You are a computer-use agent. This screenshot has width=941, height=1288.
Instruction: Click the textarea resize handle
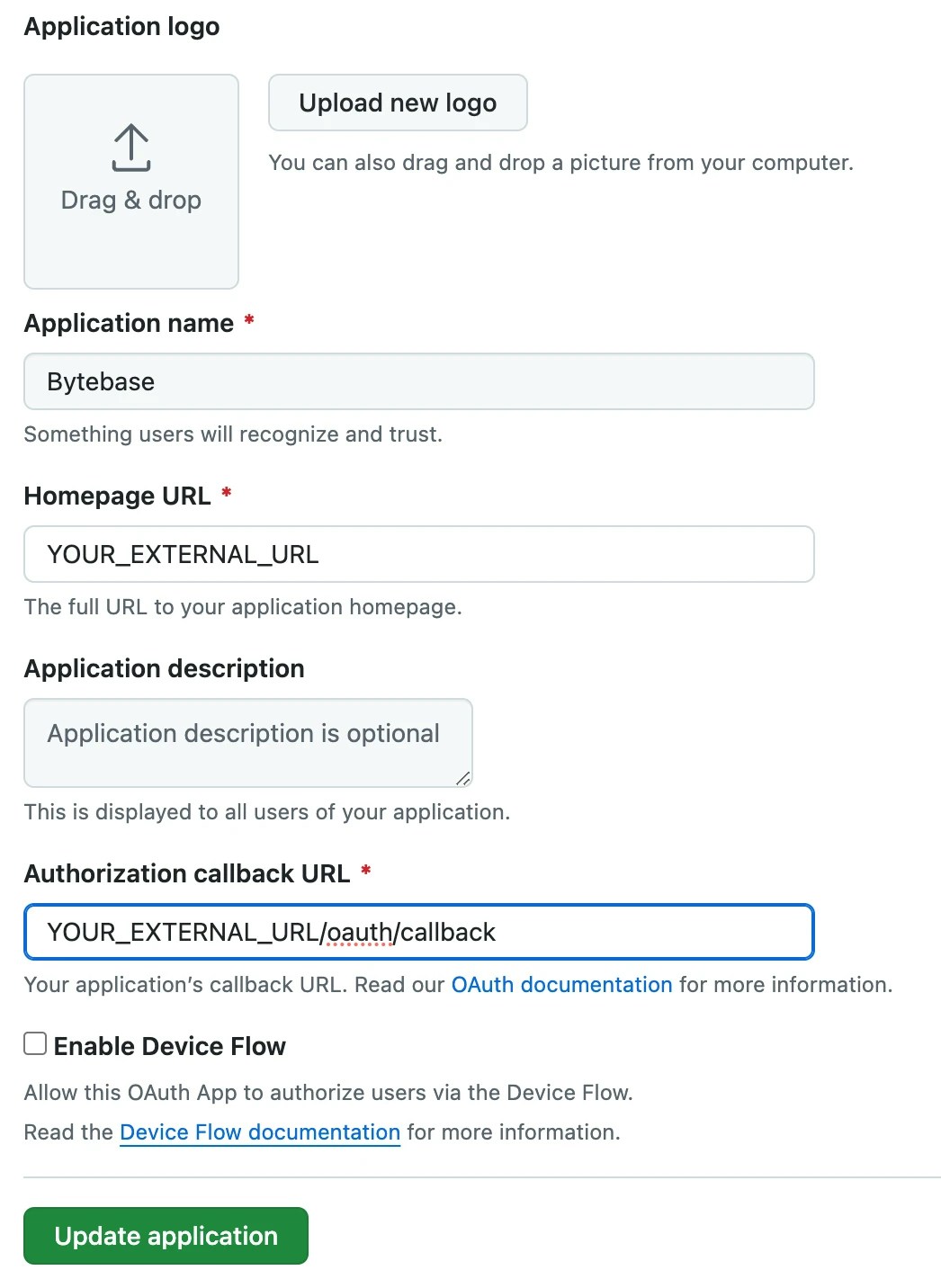[464, 779]
